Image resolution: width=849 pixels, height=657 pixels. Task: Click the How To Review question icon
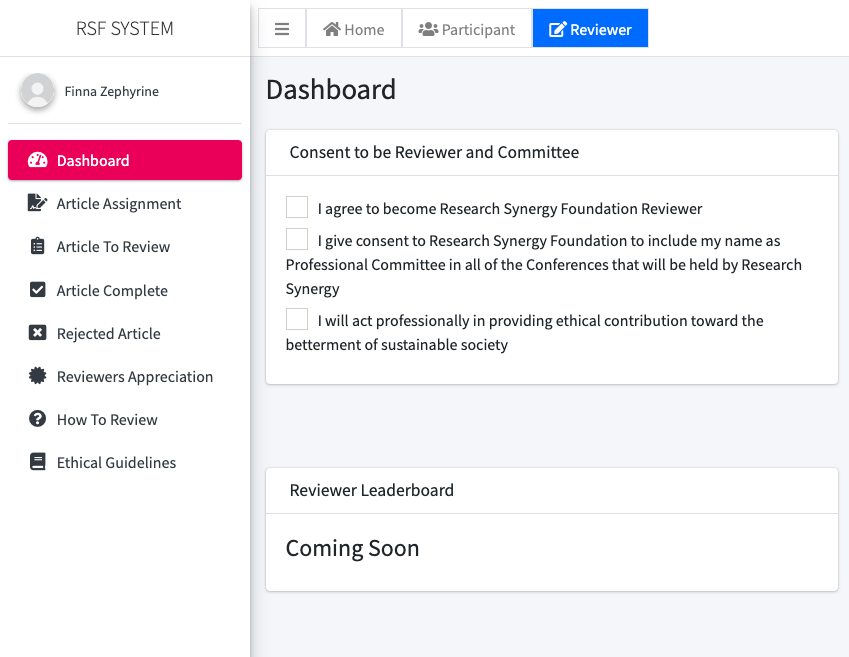click(x=37, y=419)
